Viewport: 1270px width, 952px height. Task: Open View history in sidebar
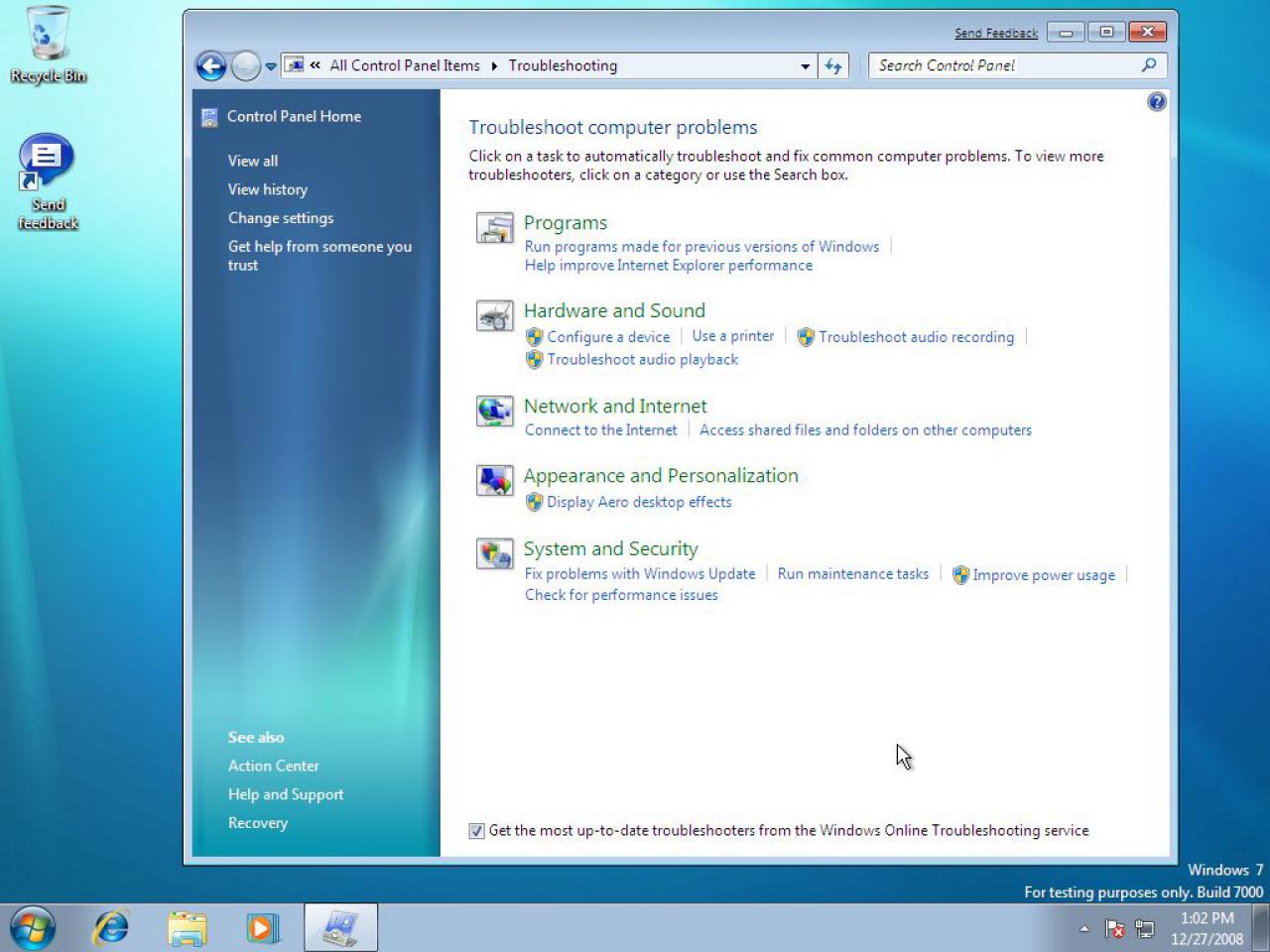268,189
